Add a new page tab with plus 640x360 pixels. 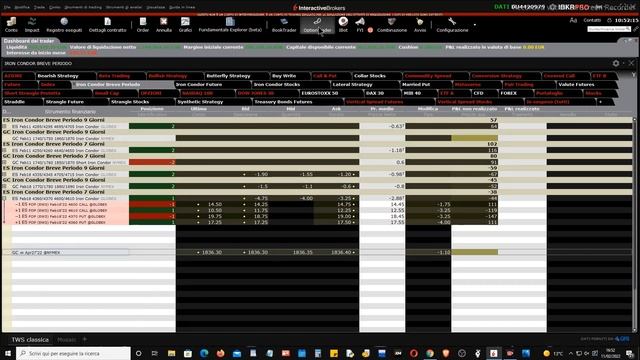click(x=600, y=102)
